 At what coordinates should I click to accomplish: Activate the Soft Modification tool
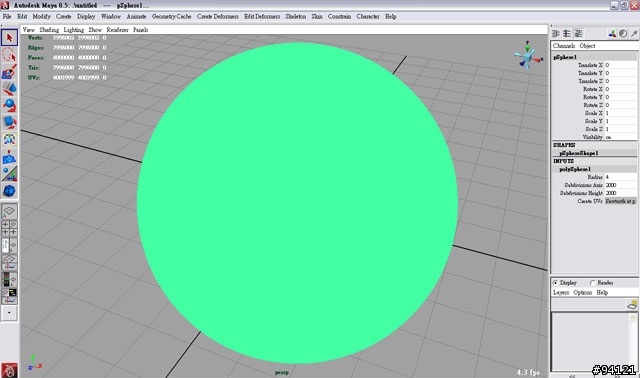pos(9,157)
